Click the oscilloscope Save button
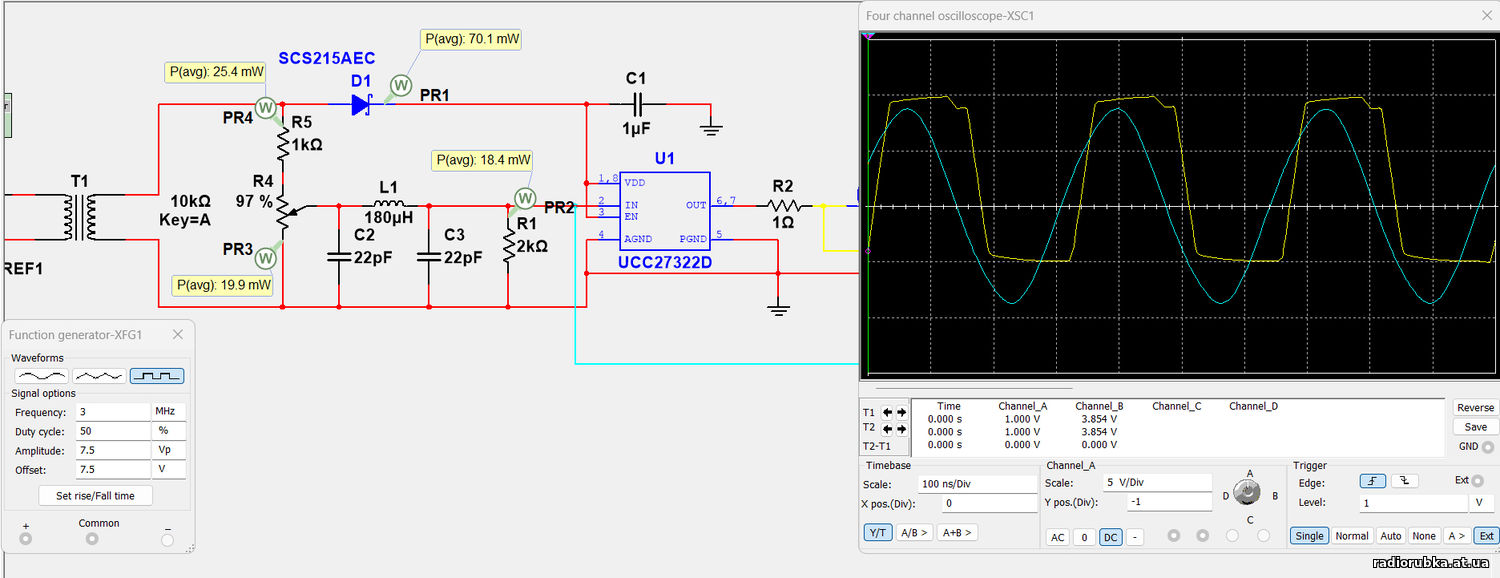Screen dimensions: 1500x578 [x=1475, y=427]
